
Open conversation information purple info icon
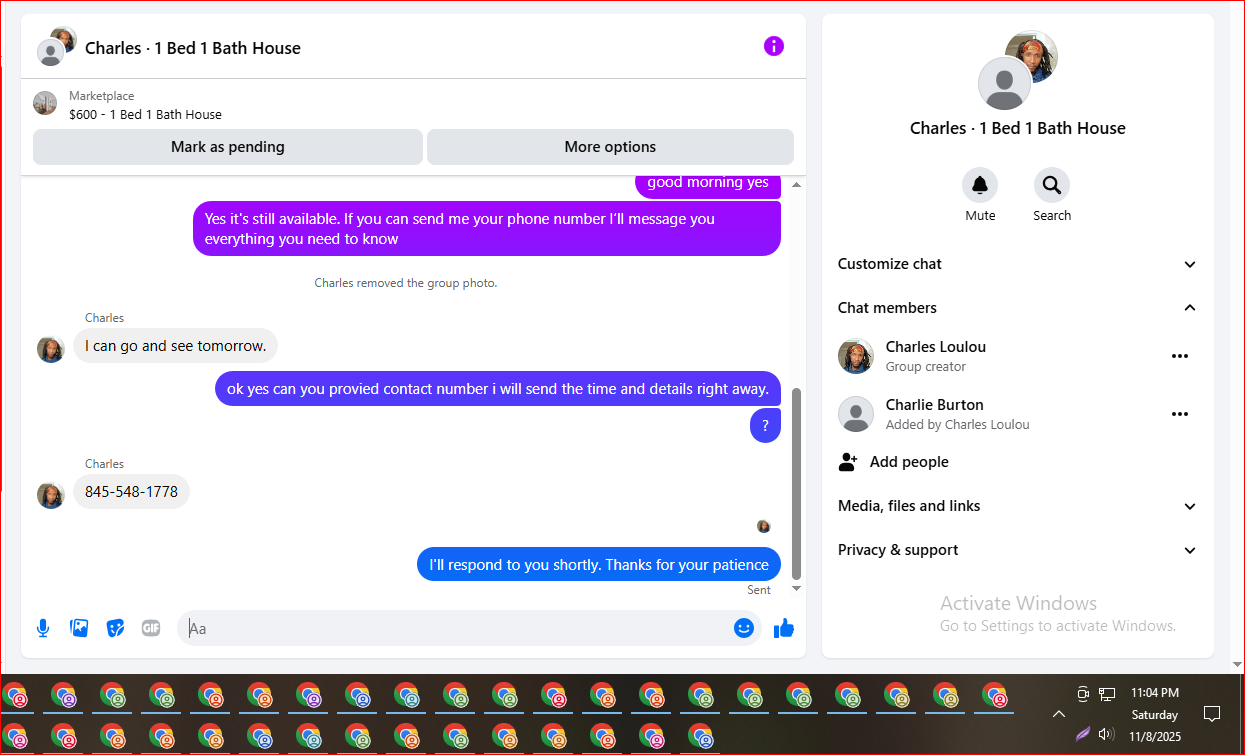point(774,46)
